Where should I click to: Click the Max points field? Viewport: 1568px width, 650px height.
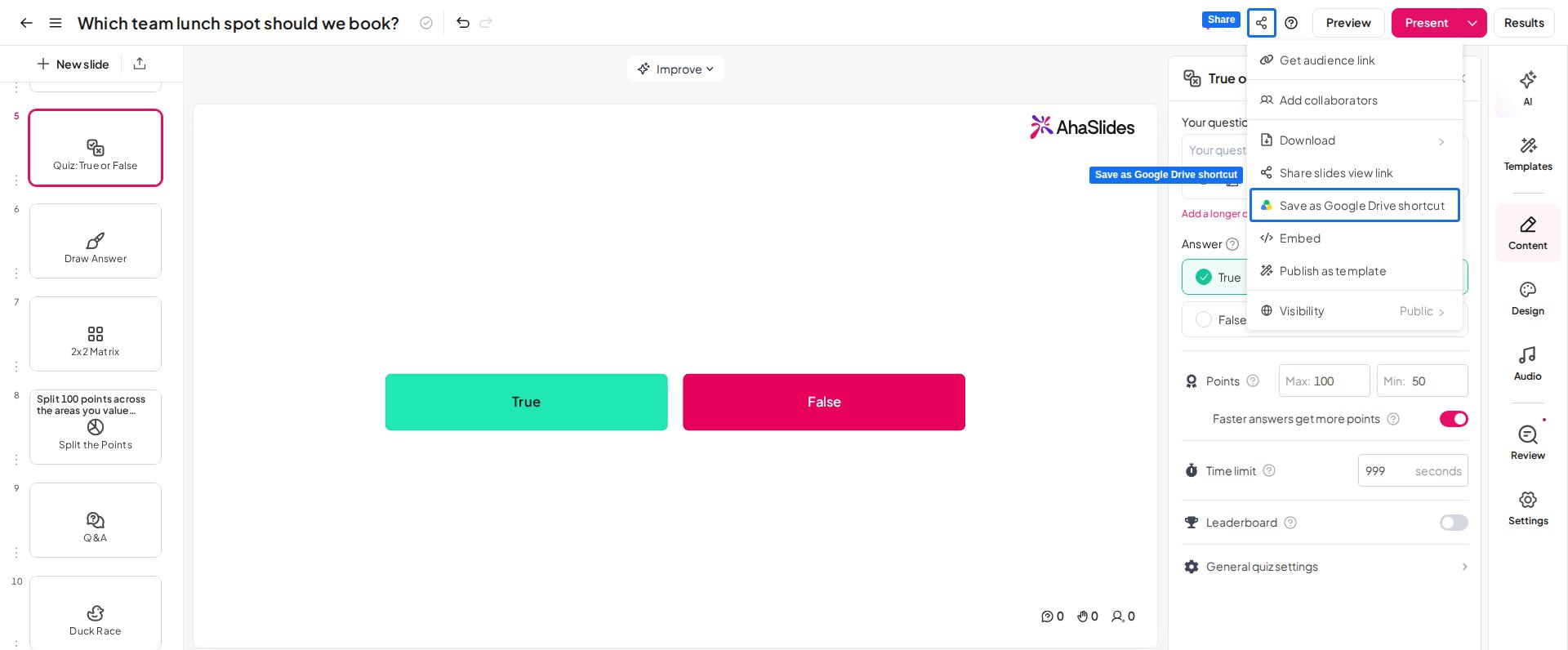coord(1324,381)
